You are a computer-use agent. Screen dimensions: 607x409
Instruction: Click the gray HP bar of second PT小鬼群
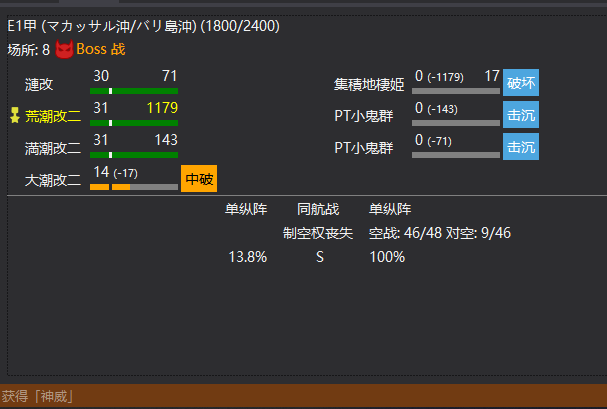456,155
